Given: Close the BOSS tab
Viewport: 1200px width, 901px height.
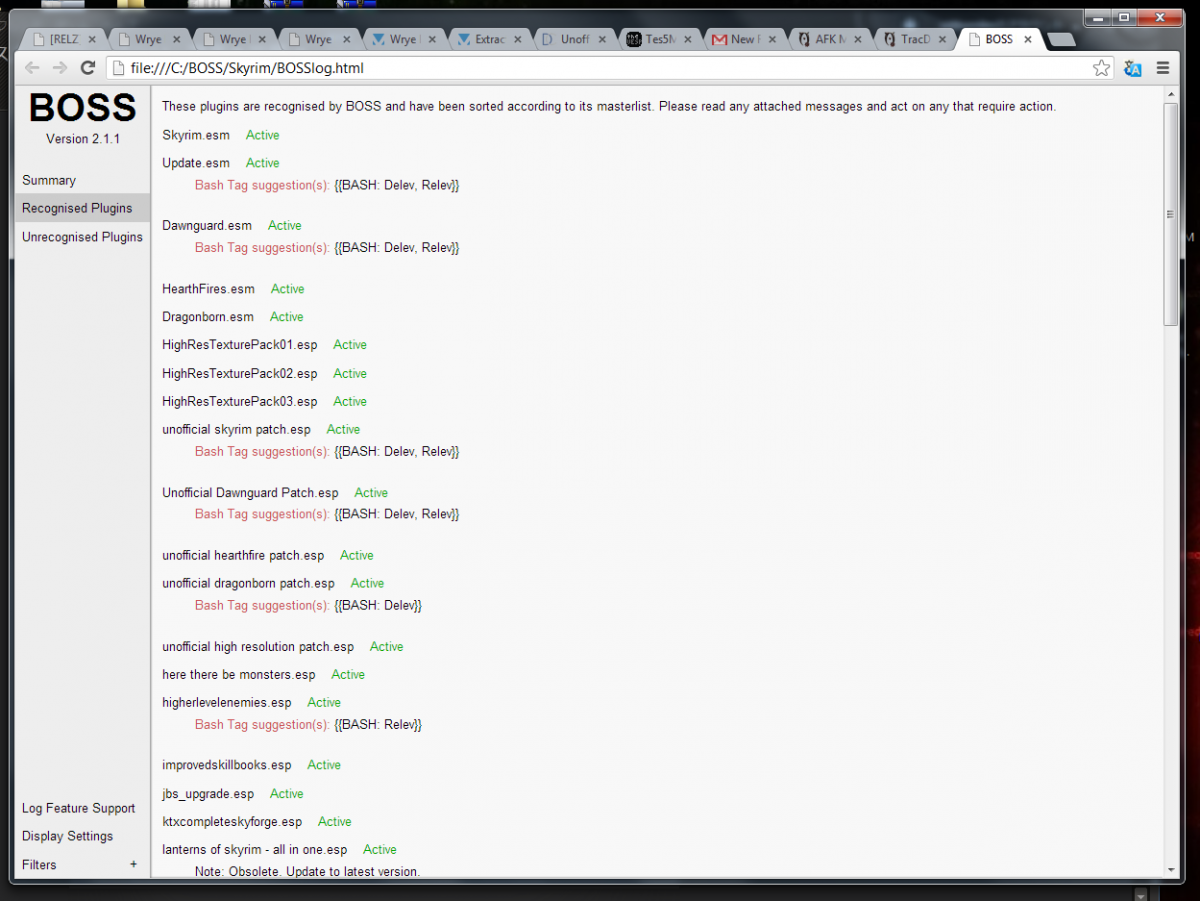Looking at the screenshot, I should 1028,40.
